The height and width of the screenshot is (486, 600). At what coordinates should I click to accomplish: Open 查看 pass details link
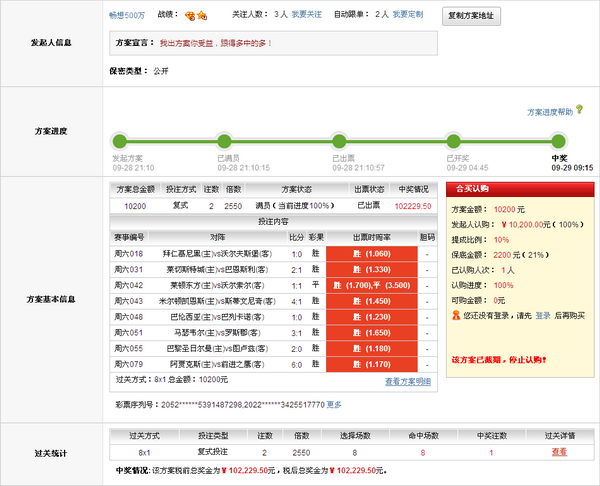click(558, 452)
